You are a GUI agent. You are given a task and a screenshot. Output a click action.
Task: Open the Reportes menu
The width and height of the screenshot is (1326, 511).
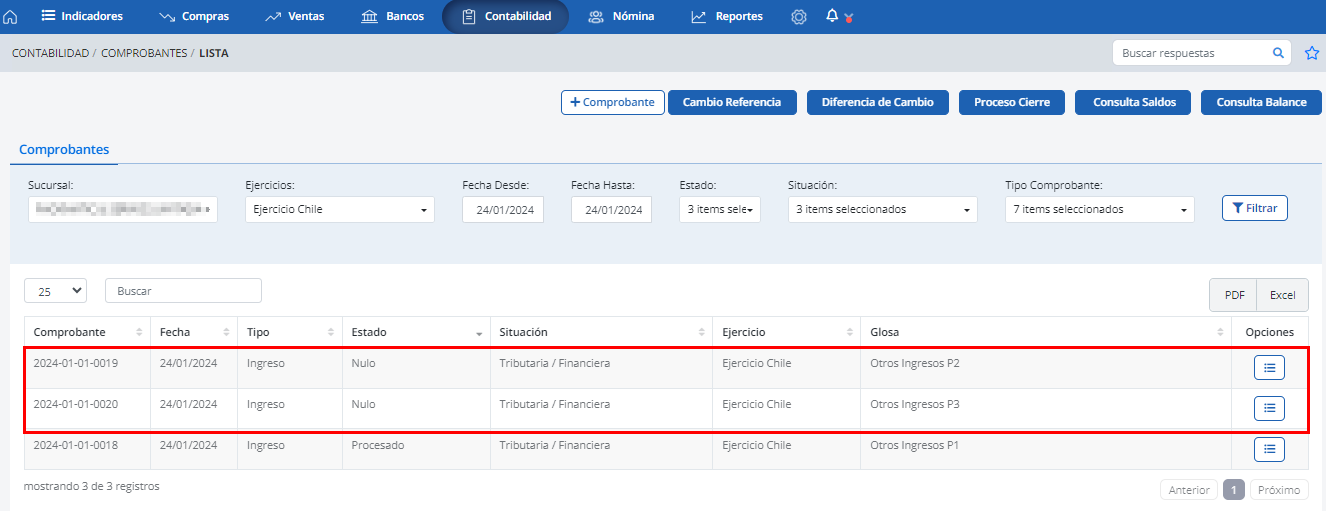point(727,17)
